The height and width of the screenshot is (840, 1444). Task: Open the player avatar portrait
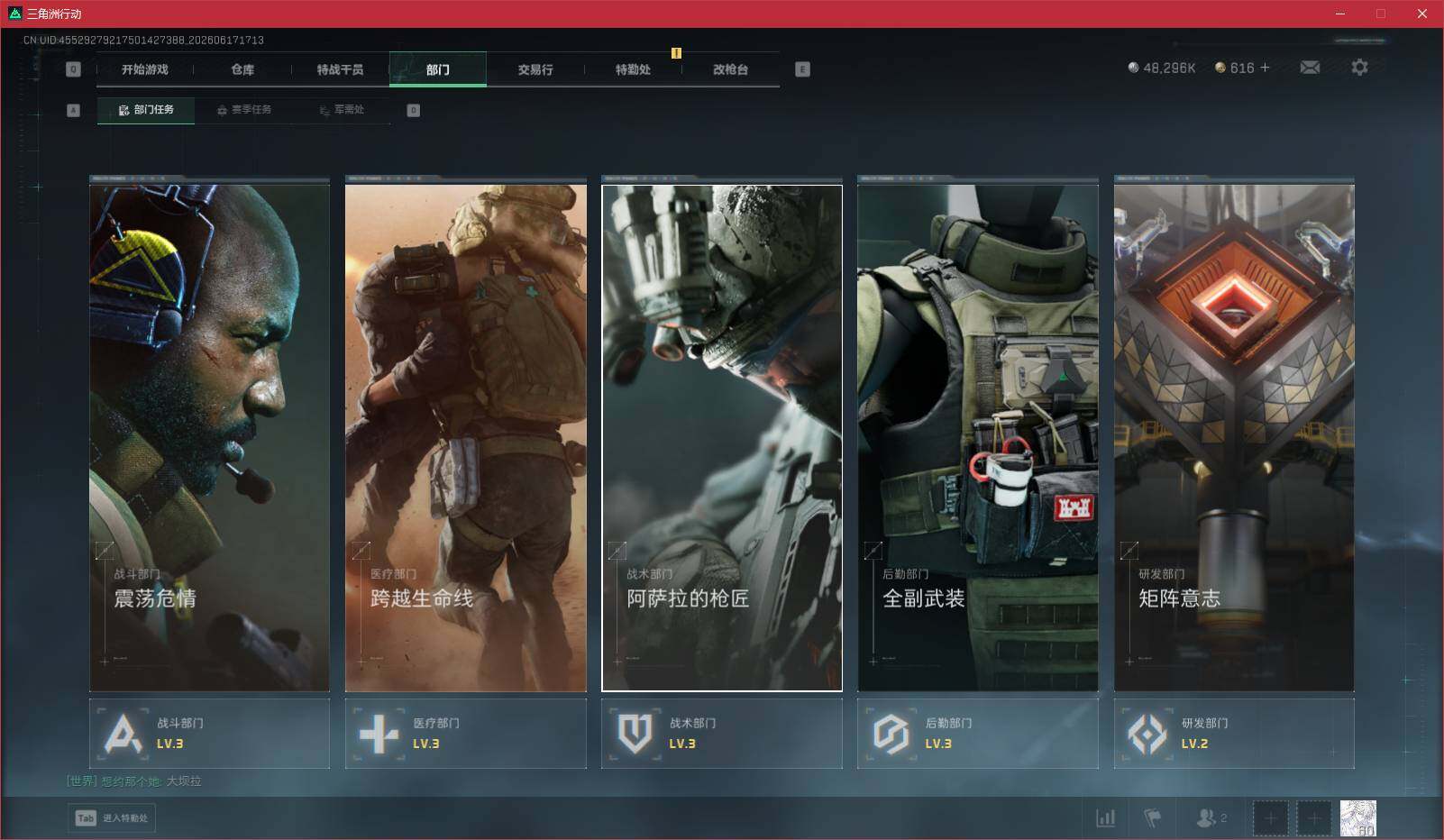point(1357,818)
